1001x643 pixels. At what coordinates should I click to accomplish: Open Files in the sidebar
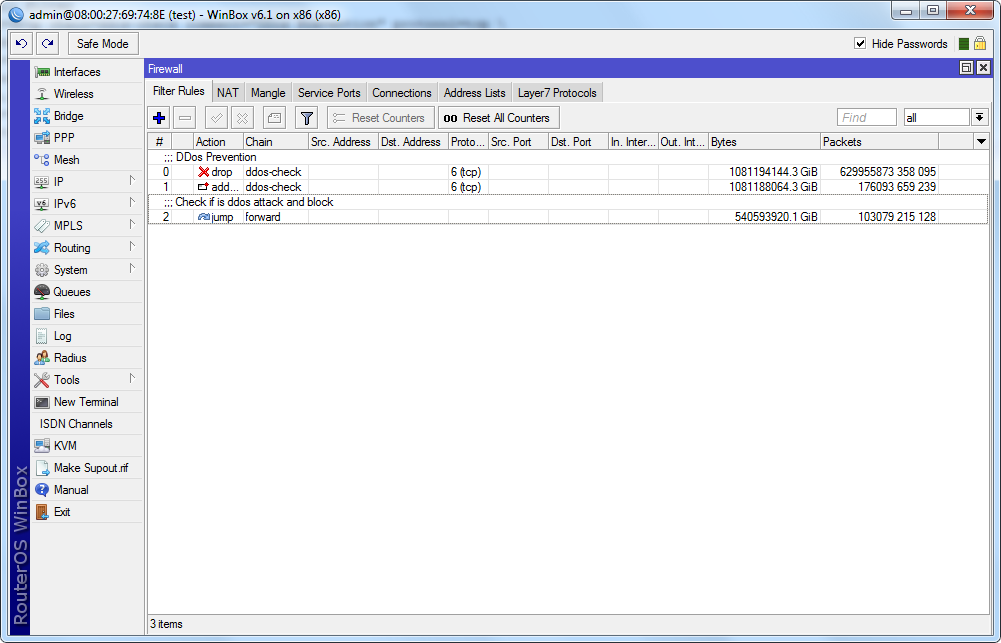(x=87, y=314)
